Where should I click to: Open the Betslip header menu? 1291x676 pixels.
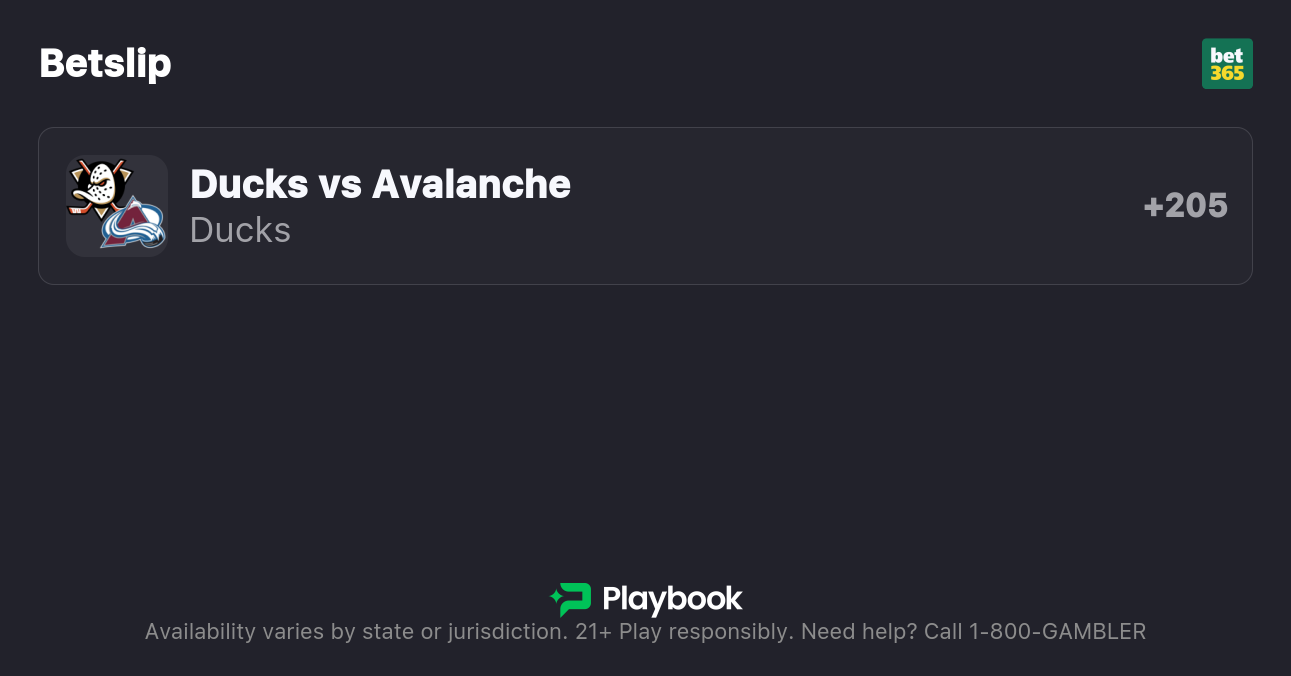click(x=105, y=63)
